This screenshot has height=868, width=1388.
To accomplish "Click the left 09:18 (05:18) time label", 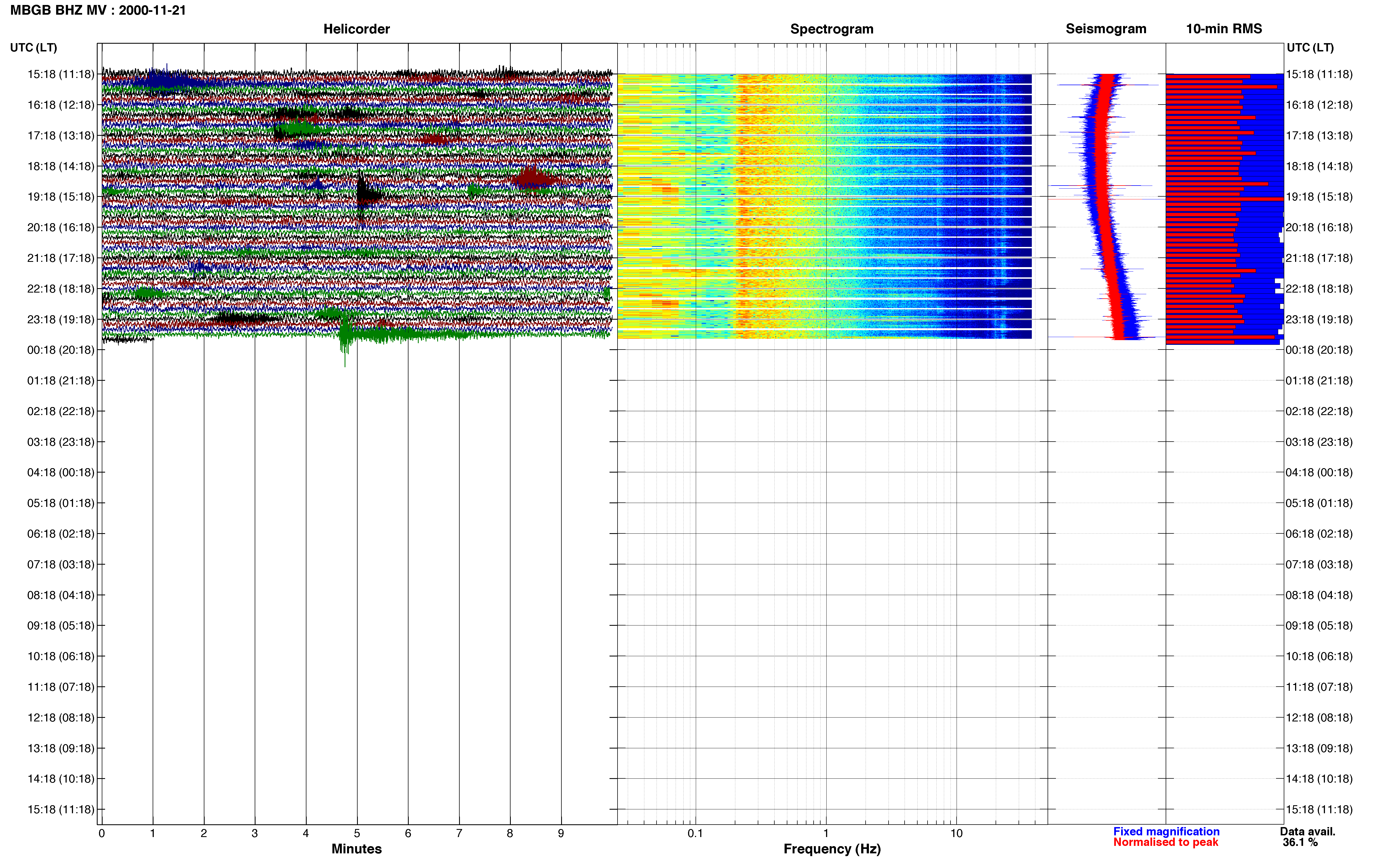I will [61, 626].
